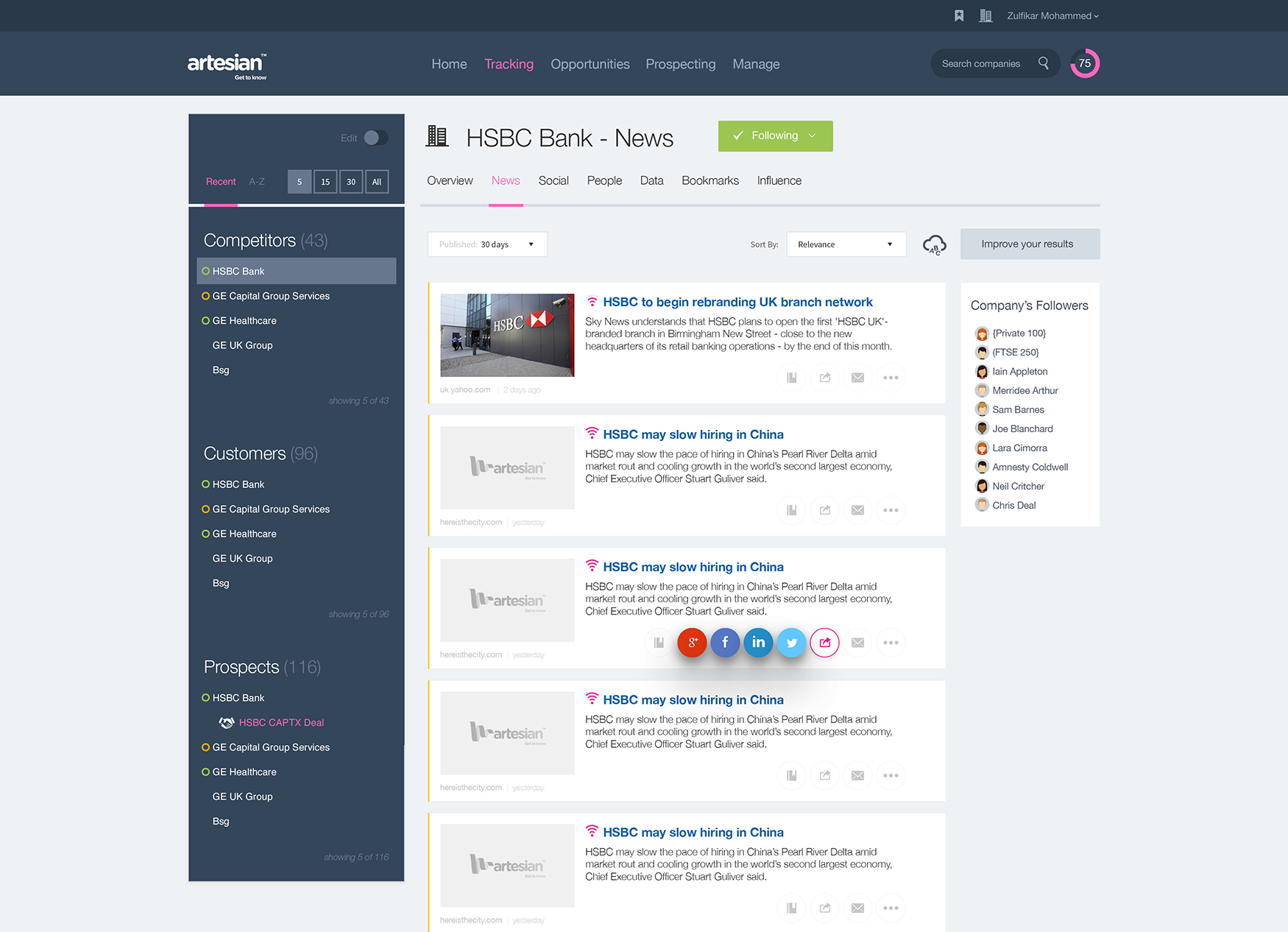This screenshot has height=932, width=1288.
Task: Open Opportunities in the main navigation
Action: pos(590,64)
